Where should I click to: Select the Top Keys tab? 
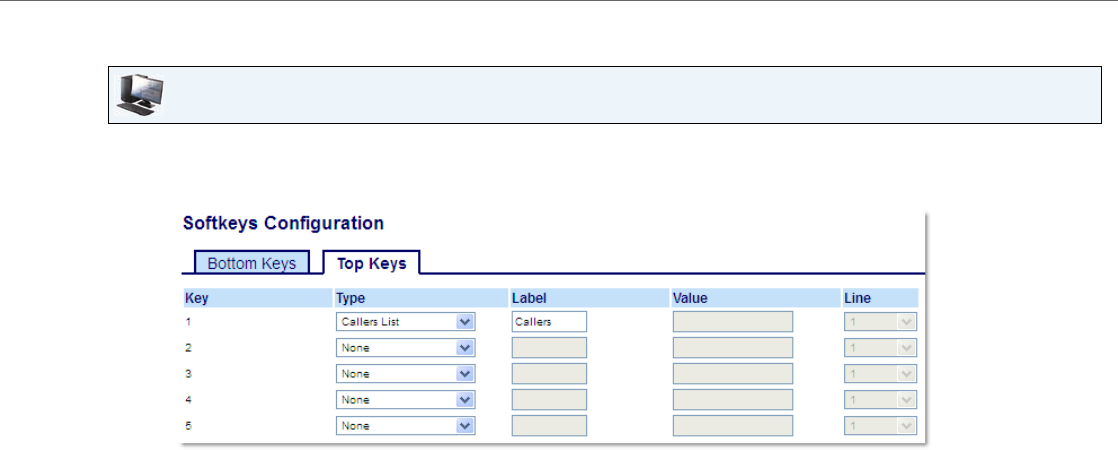pos(371,264)
